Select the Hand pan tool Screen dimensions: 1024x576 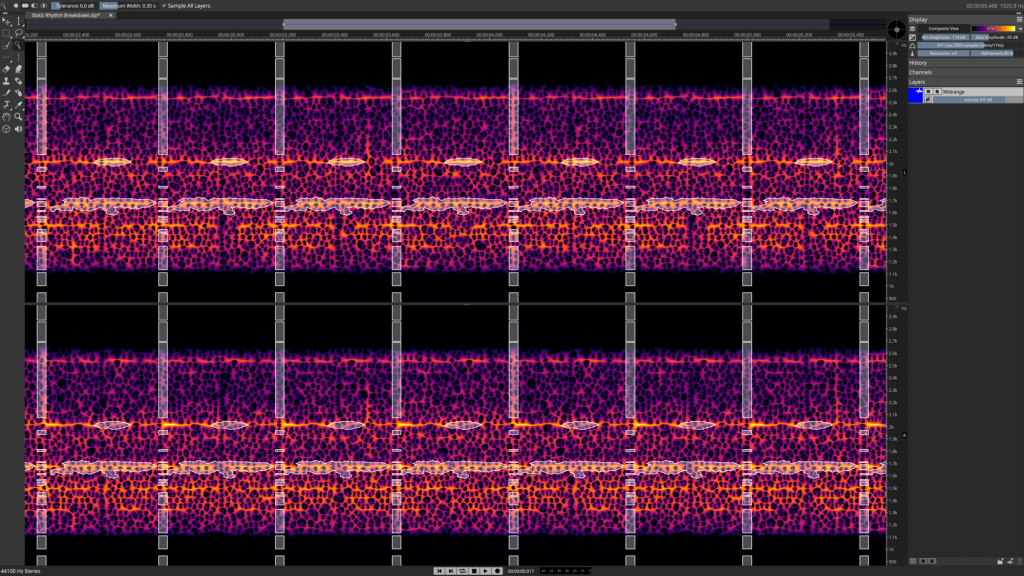click(7, 117)
